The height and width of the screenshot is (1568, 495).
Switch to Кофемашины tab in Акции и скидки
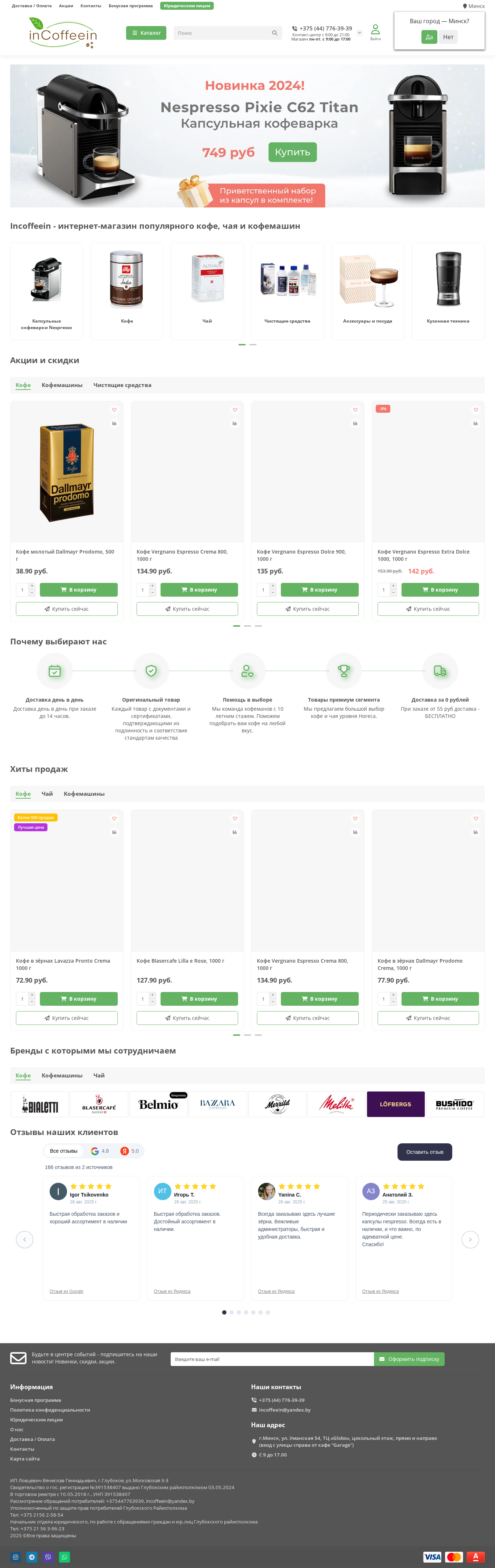pyautogui.click(x=62, y=385)
